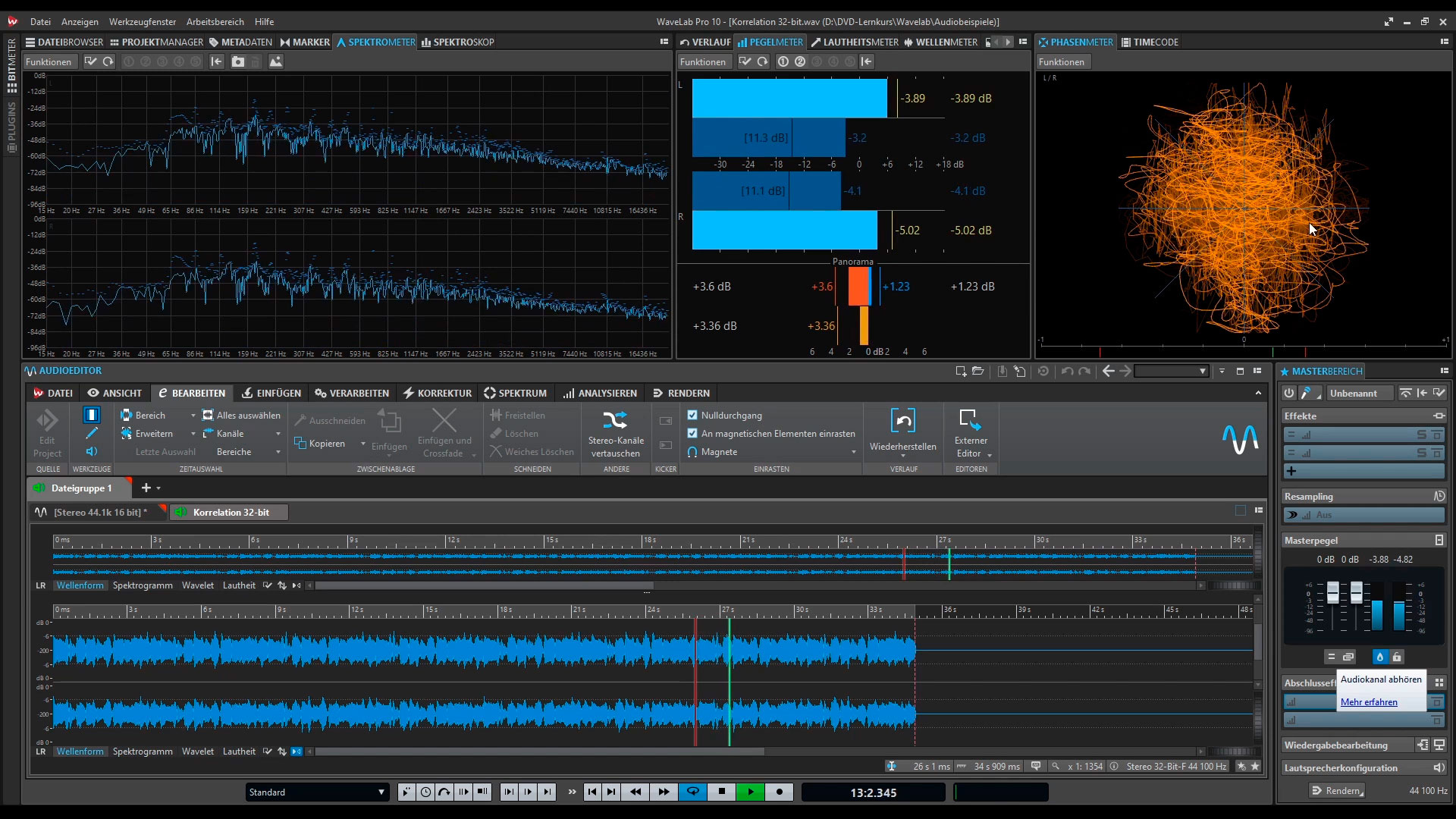Toggle the monitor check icon in Pegelmeter toolbar

point(745,61)
